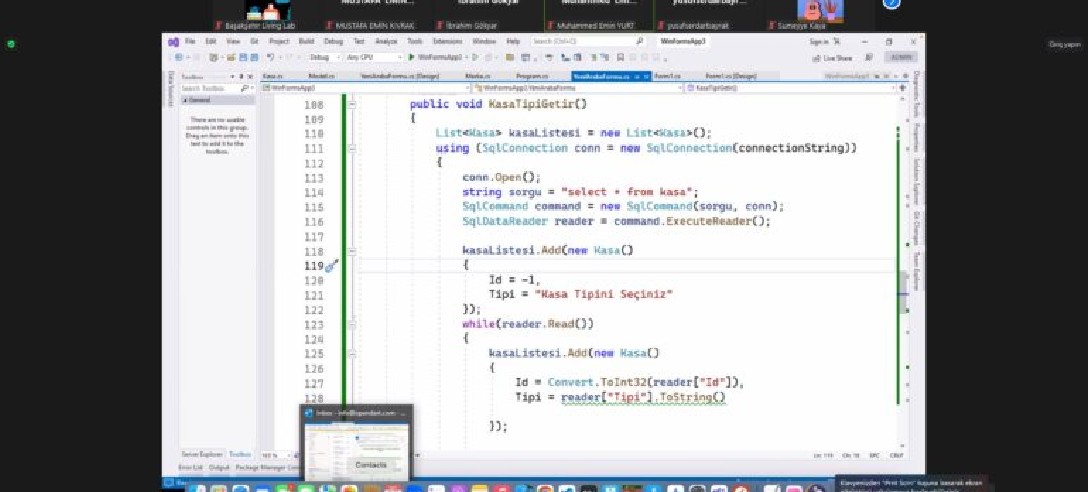The image size is (1088, 492).
Task: Switch to the Program.cs tab
Action: [530, 75]
